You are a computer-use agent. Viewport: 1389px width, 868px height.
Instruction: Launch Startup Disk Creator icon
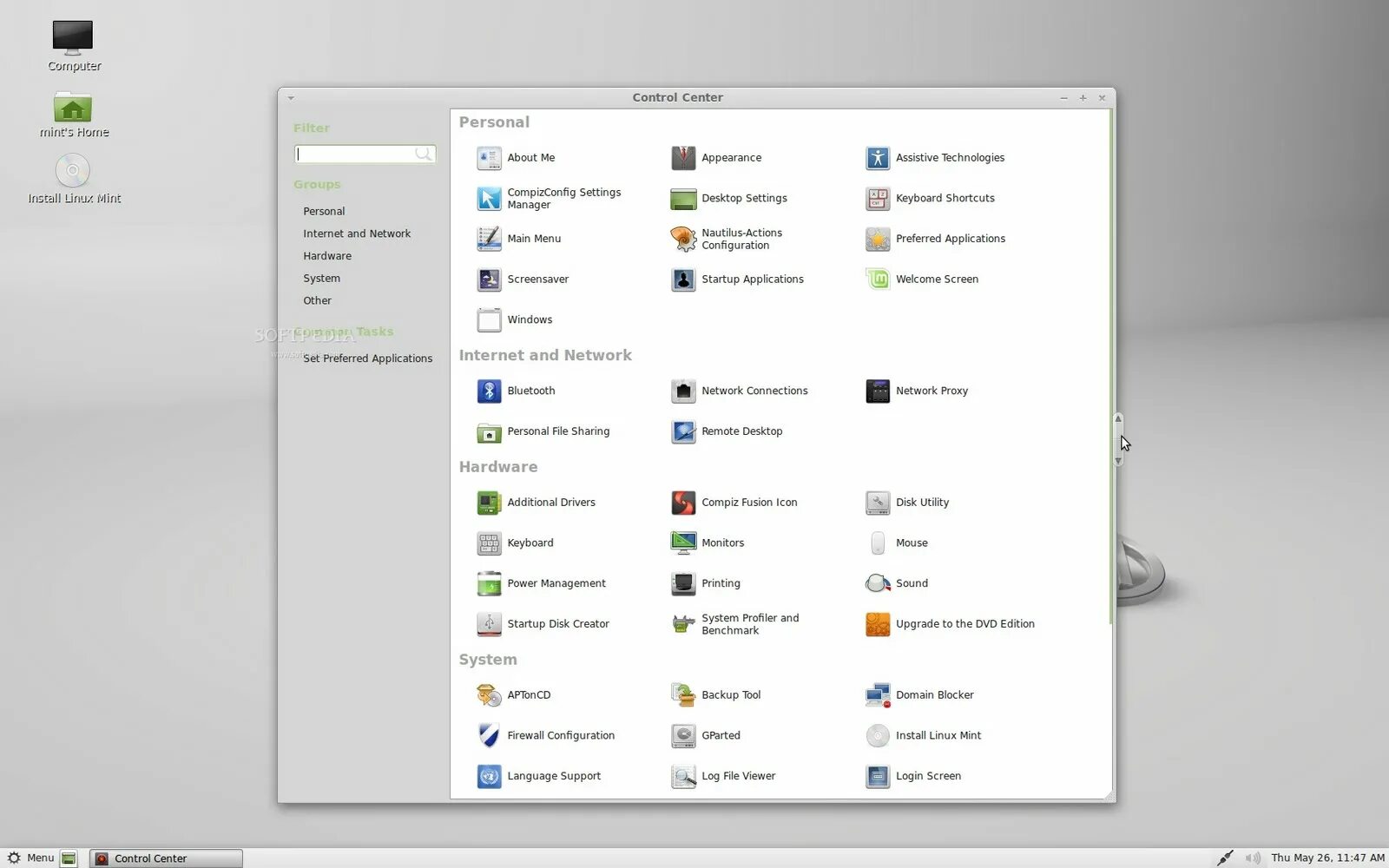tap(489, 624)
